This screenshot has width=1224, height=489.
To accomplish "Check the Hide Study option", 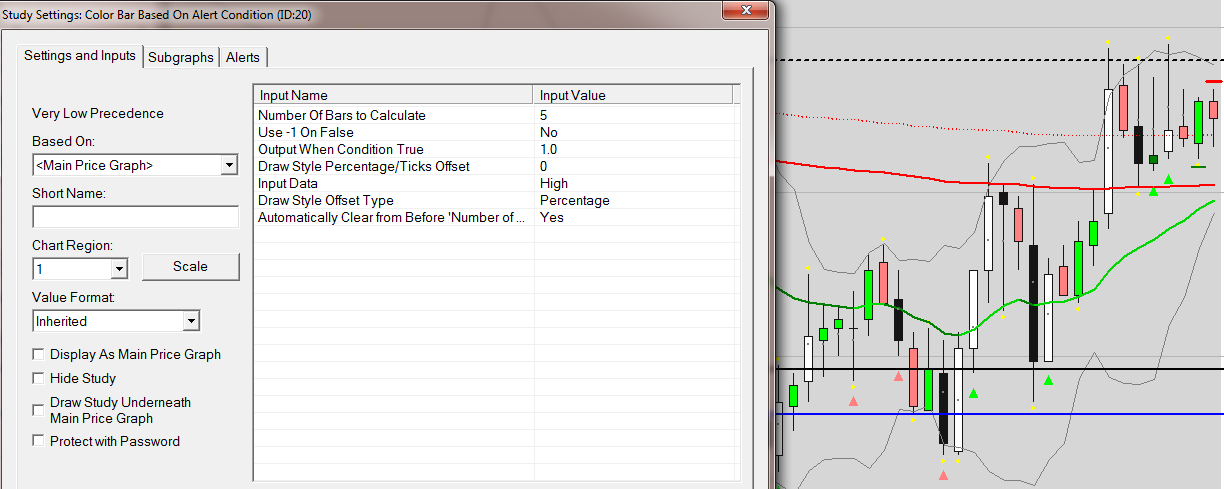I will pyautogui.click(x=39, y=378).
